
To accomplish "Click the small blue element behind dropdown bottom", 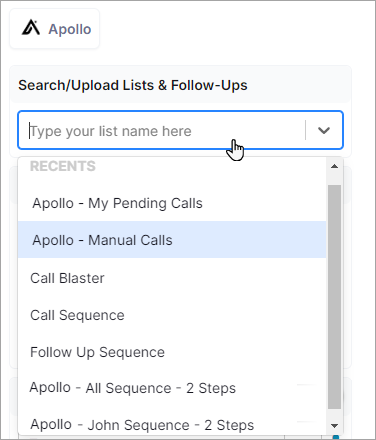I will [336, 437].
